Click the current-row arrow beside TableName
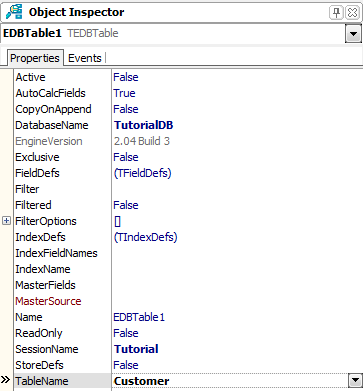The width and height of the screenshot is (363, 391). [6, 380]
